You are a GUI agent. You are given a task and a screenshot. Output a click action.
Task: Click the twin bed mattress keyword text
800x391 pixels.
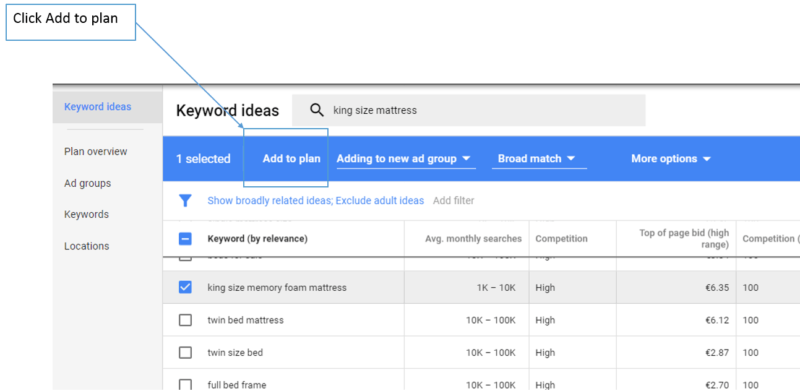point(245,320)
